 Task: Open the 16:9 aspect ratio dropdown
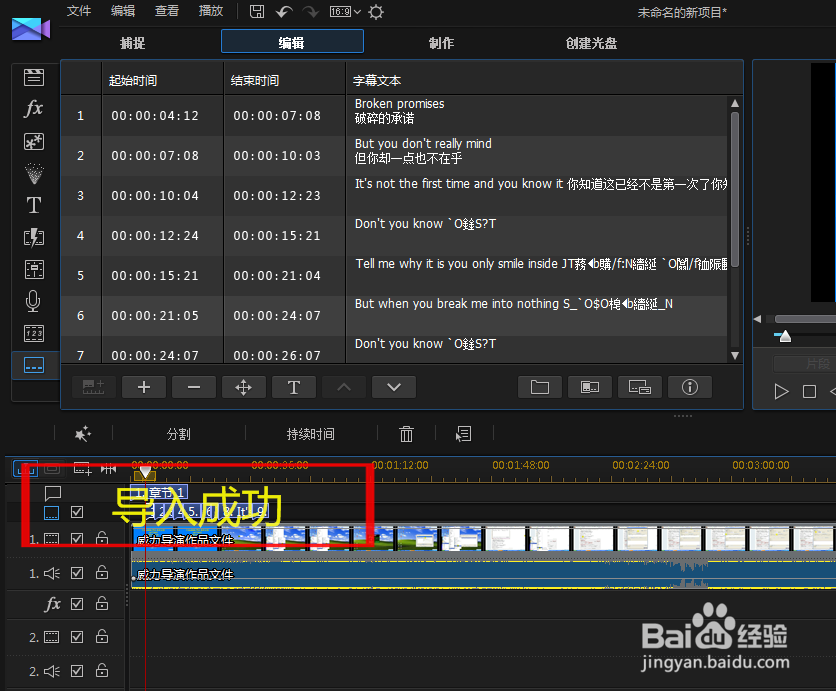click(x=345, y=12)
